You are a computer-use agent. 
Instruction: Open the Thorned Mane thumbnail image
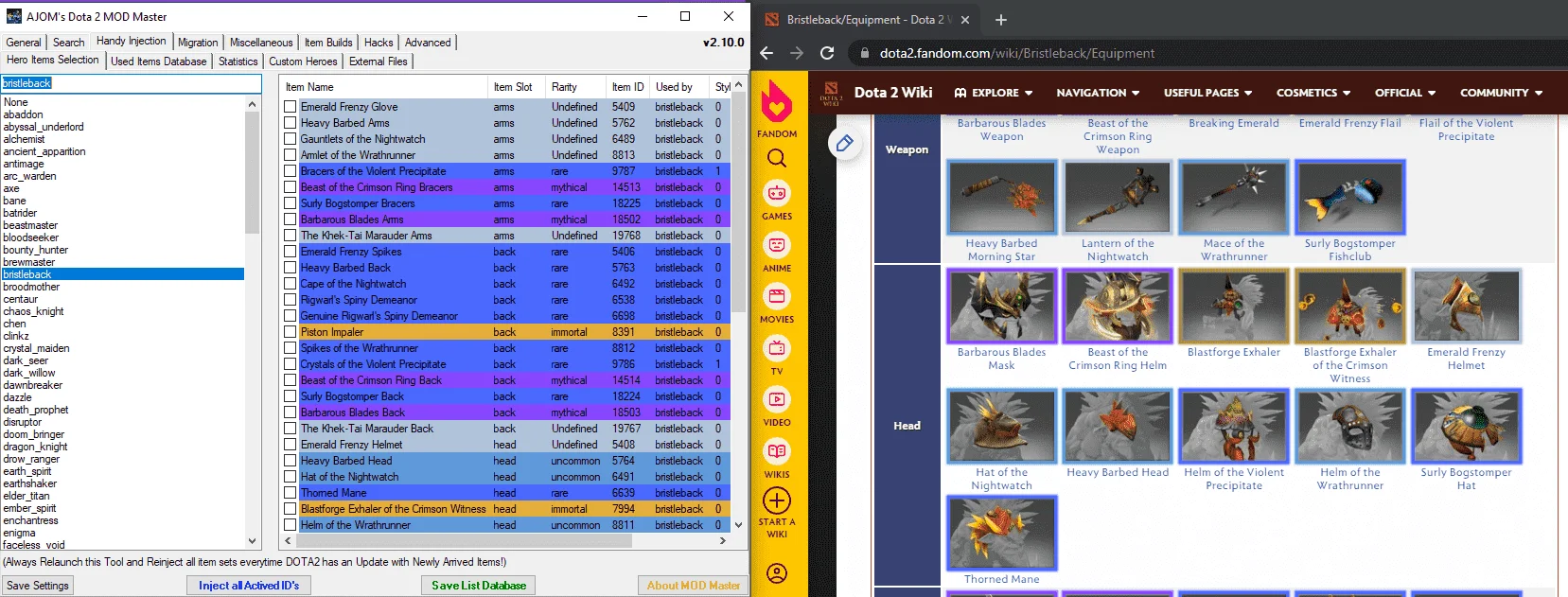(x=1002, y=533)
